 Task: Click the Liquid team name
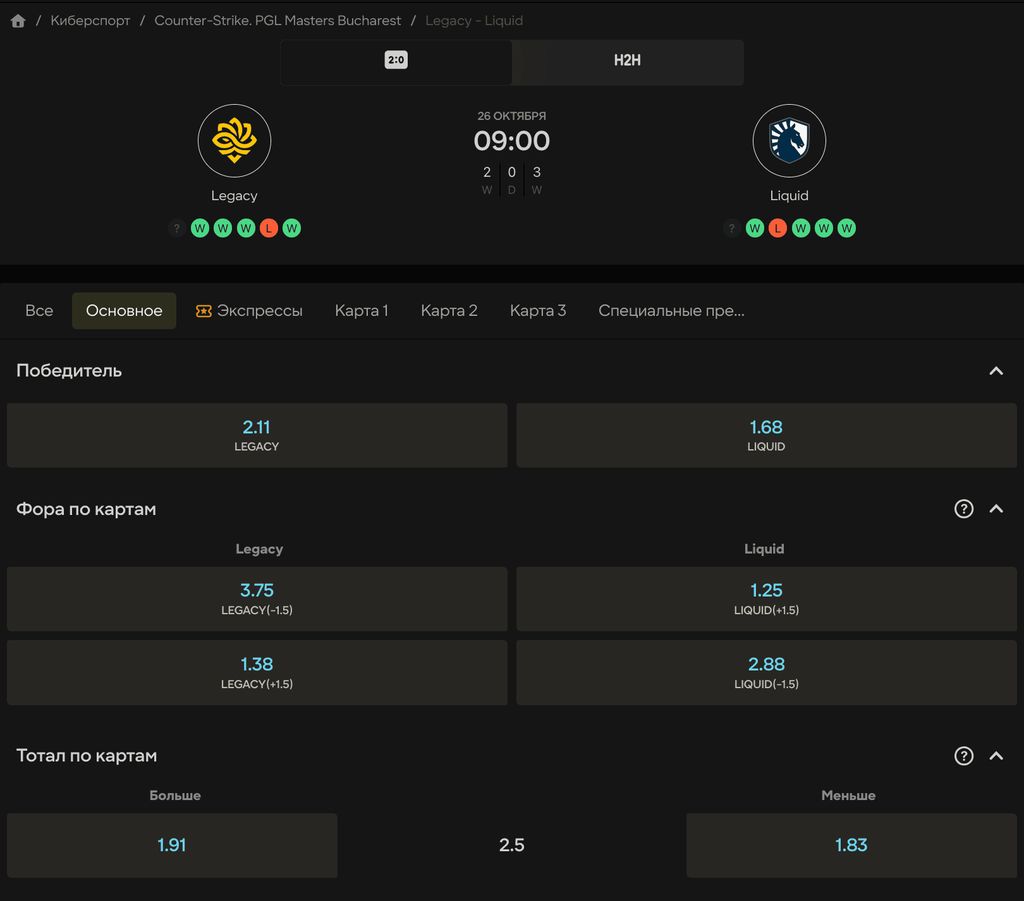click(x=789, y=196)
